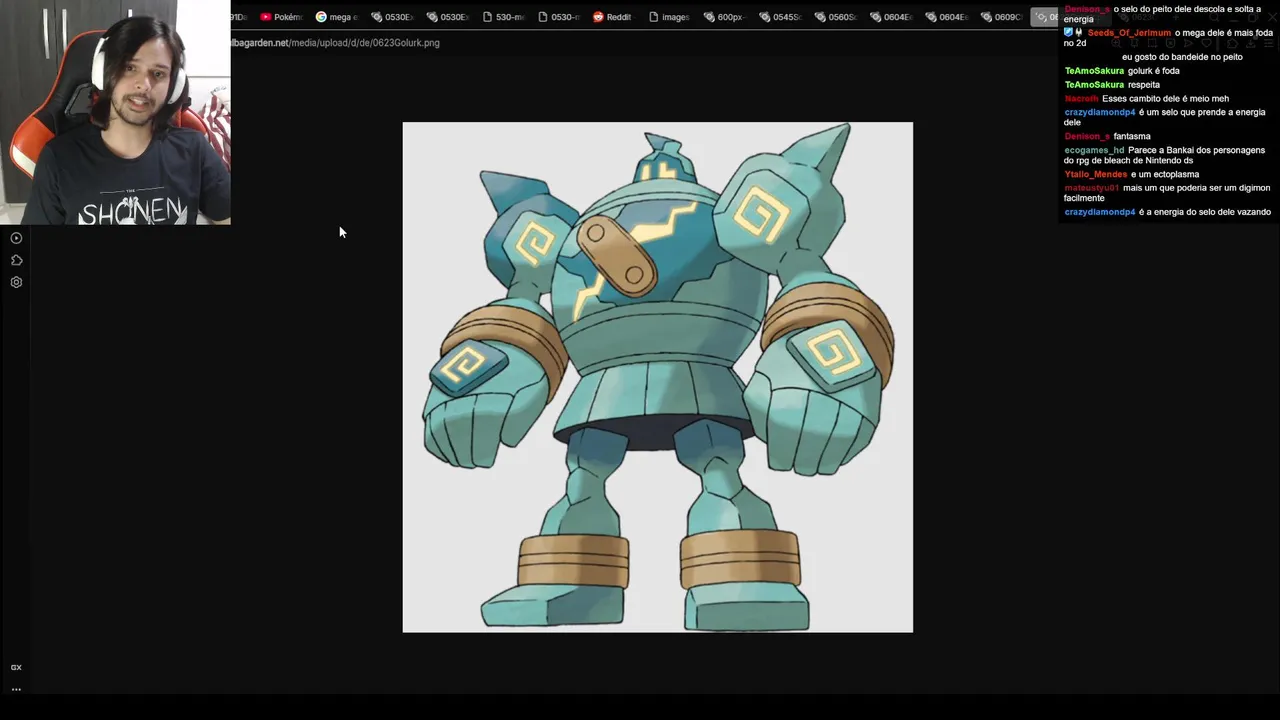The image size is (1280, 720).
Task: Open the extensions icon in the browser sidebar
Action: tap(16, 260)
